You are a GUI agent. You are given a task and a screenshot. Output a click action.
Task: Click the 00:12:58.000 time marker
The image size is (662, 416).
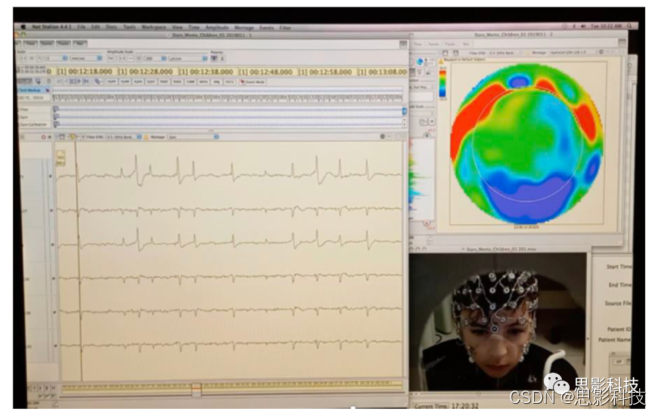click(x=325, y=72)
